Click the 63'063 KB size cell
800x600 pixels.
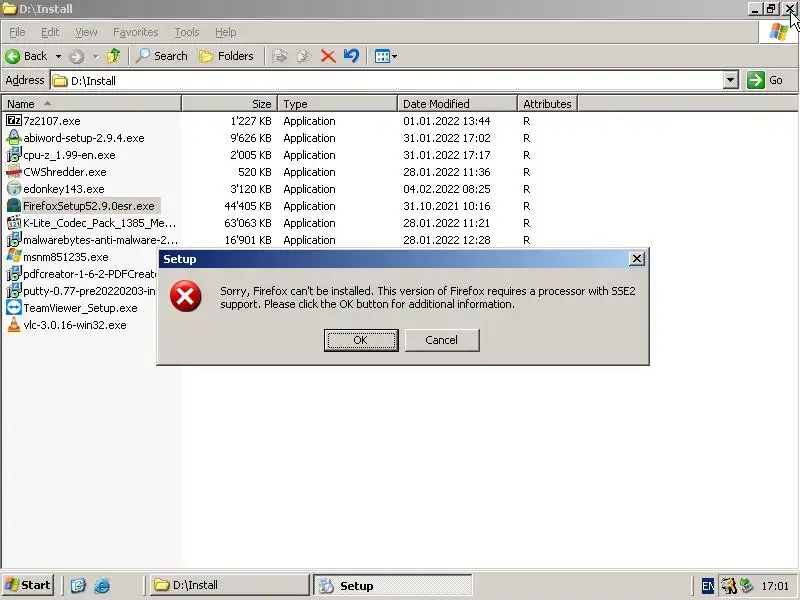(x=248, y=223)
